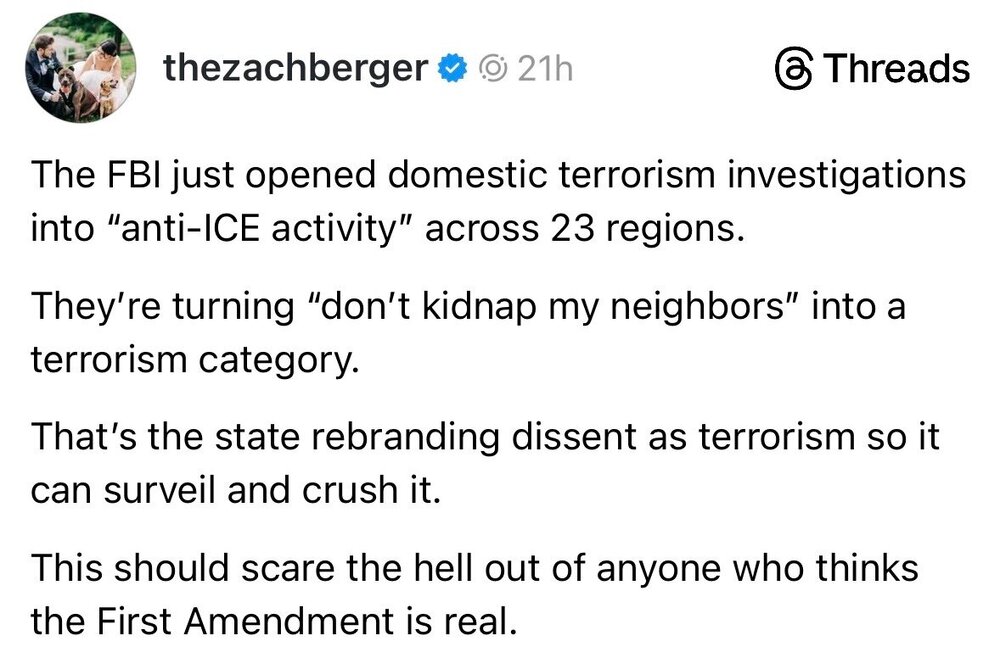Click the words "terrorism category"

pyautogui.click(x=194, y=359)
